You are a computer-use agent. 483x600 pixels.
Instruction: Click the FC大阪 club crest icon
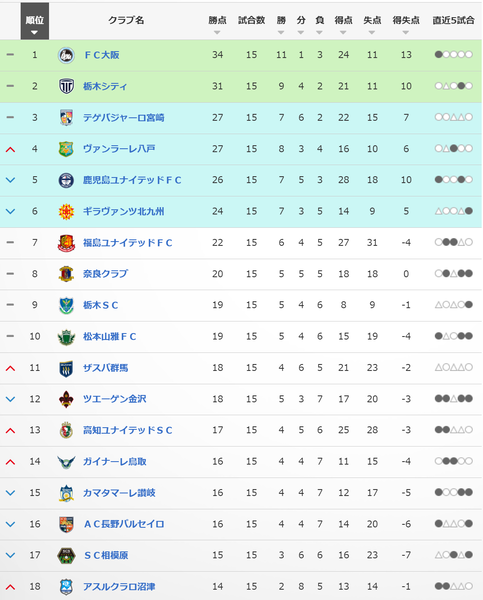pyautogui.click(x=66, y=55)
